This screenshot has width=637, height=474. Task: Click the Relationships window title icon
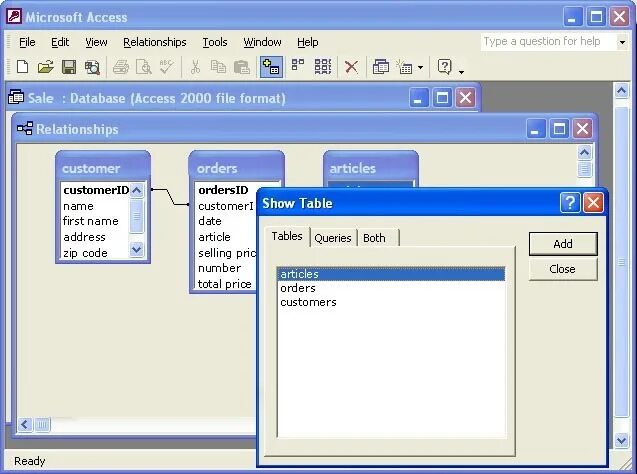[25, 128]
